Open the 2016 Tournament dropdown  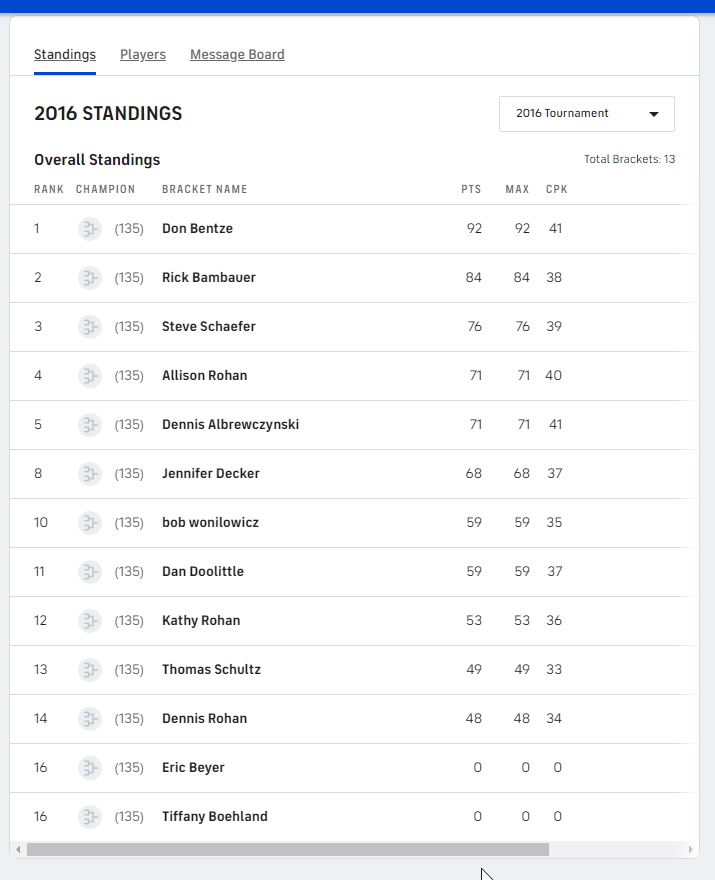tap(586, 114)
